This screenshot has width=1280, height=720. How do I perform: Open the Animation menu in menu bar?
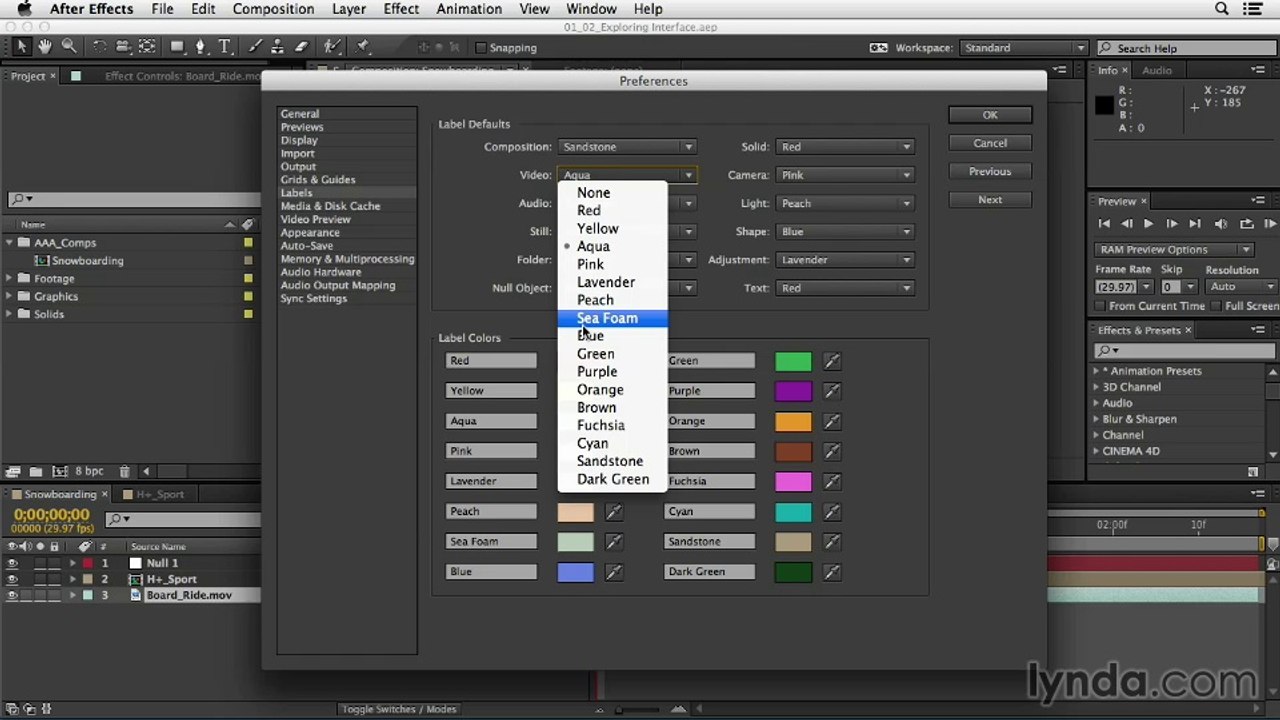[469, 9]
